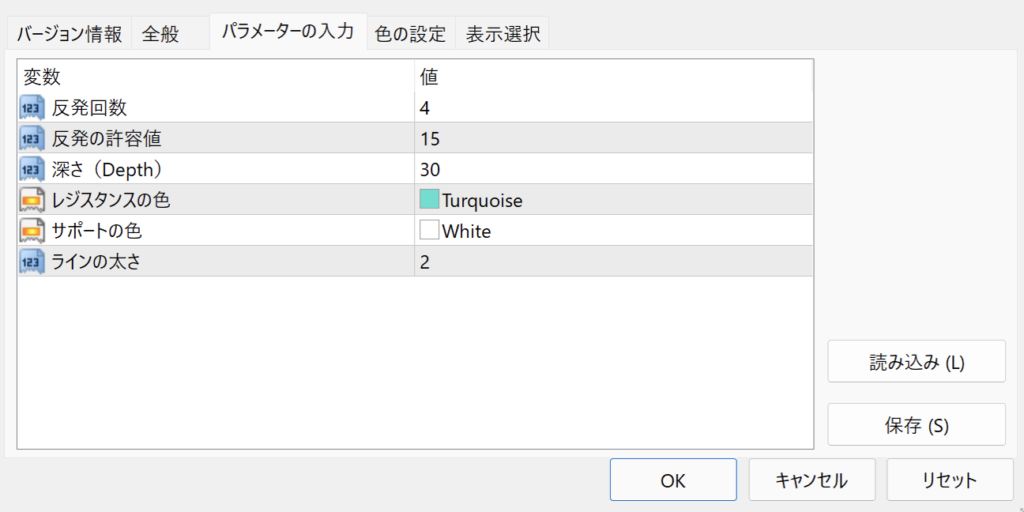Select the color-type icon next to サポートの色

pos(32,231)
